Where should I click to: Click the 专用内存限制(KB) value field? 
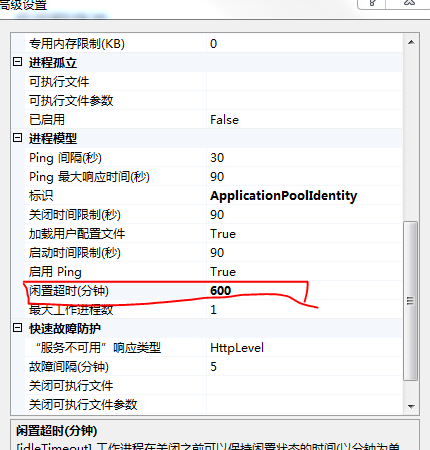point(304,43)
